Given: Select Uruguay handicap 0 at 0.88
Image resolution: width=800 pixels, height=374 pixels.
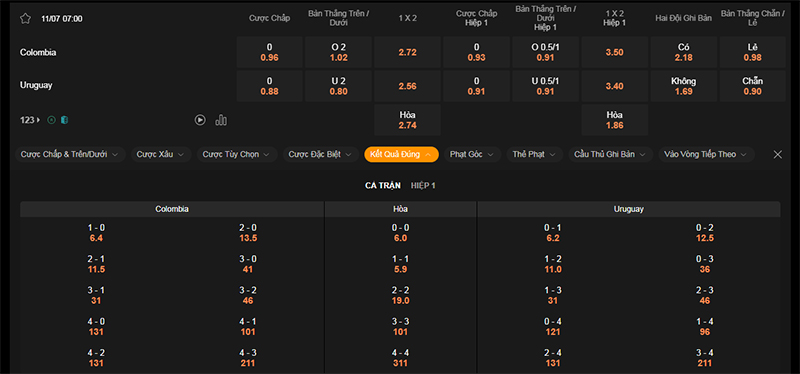Looking at the screenshot, I should pos(269,86).
